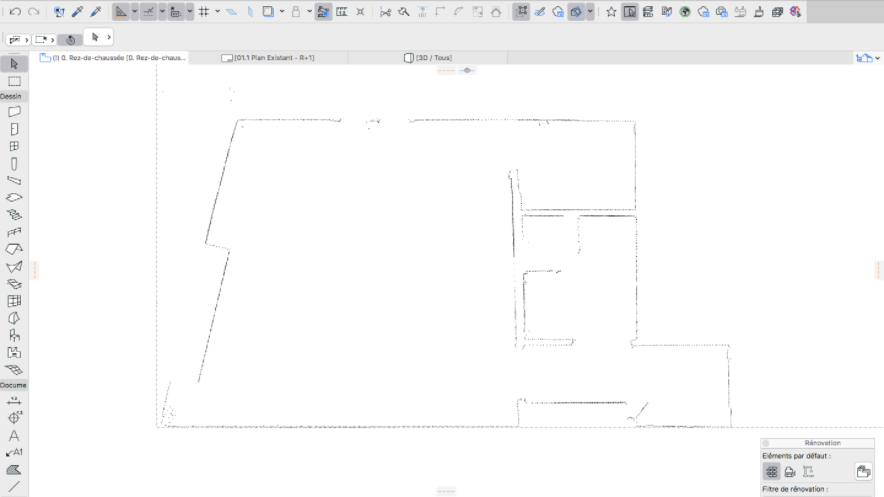
Task: Select the Railing tool
Action: [x=14, y=232]
